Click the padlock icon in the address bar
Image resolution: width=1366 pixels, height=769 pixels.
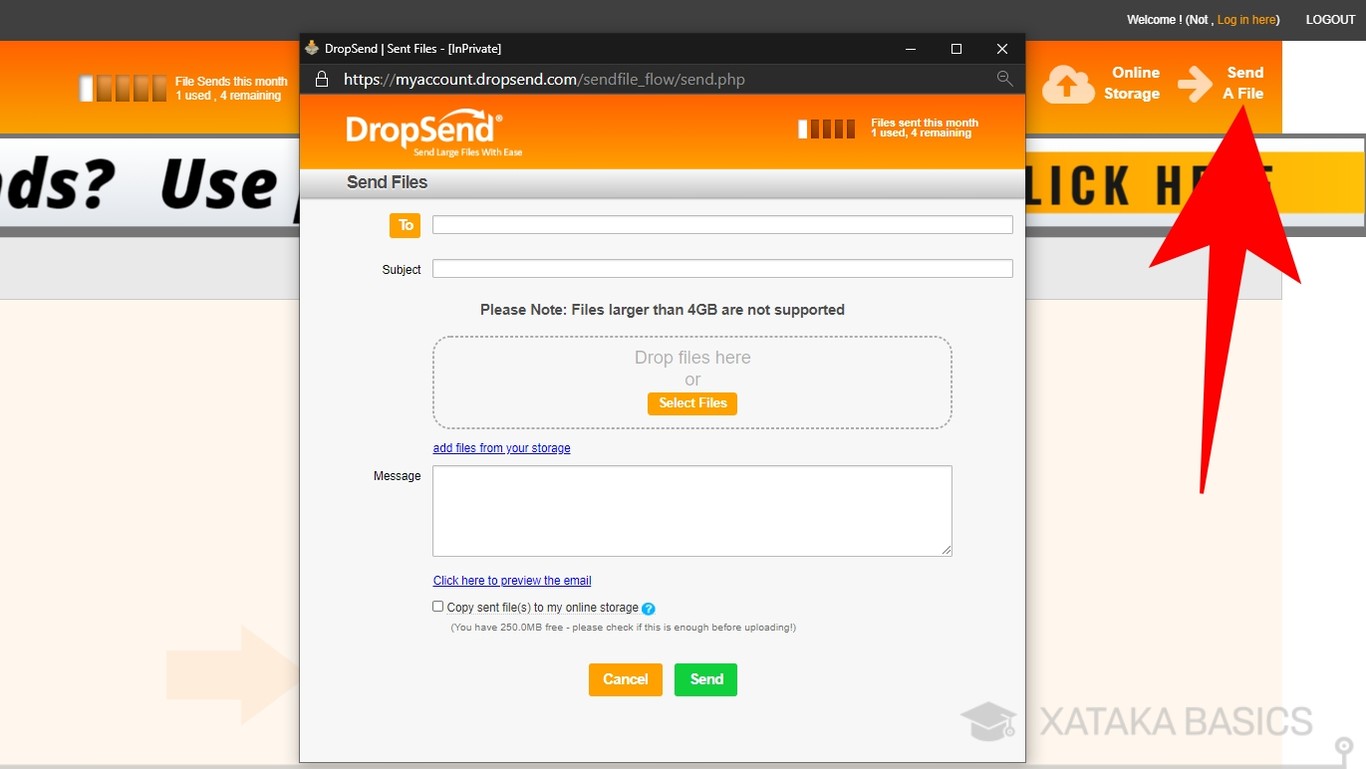(322, 79)
